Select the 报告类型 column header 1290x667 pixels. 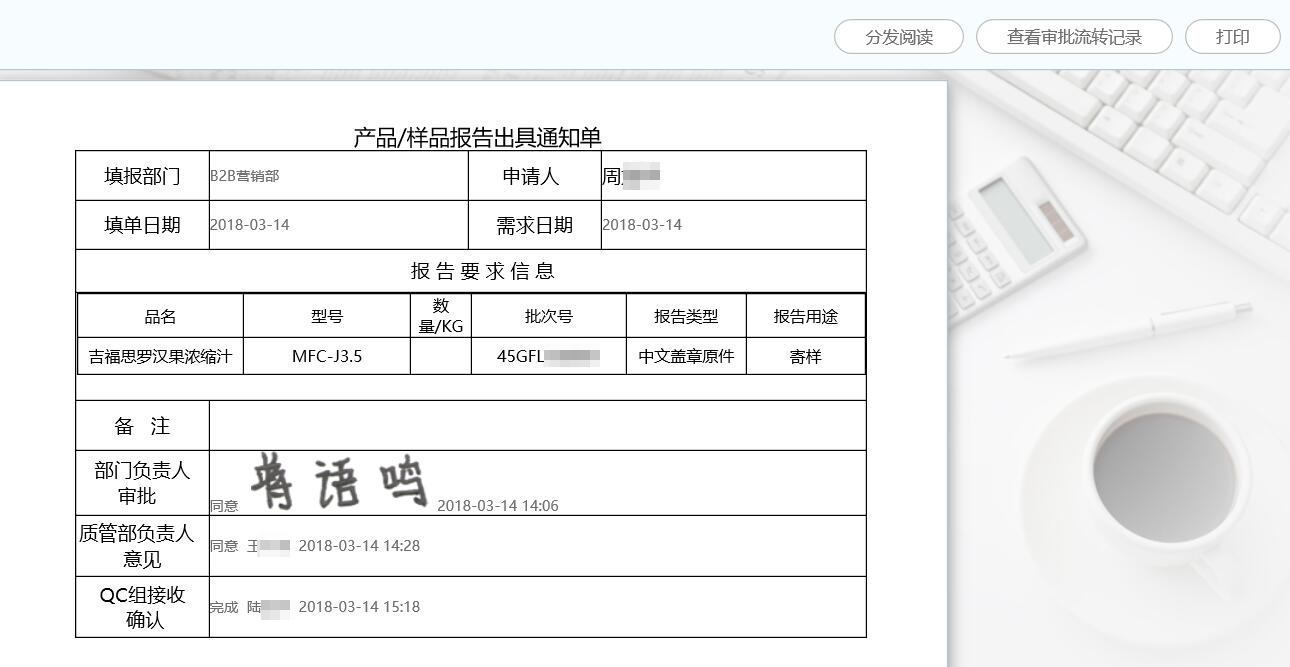[686, 316]
